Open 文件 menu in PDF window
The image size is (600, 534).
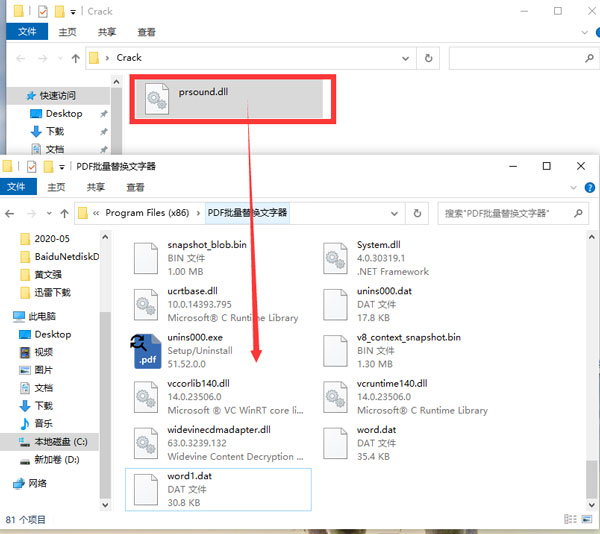16,187
